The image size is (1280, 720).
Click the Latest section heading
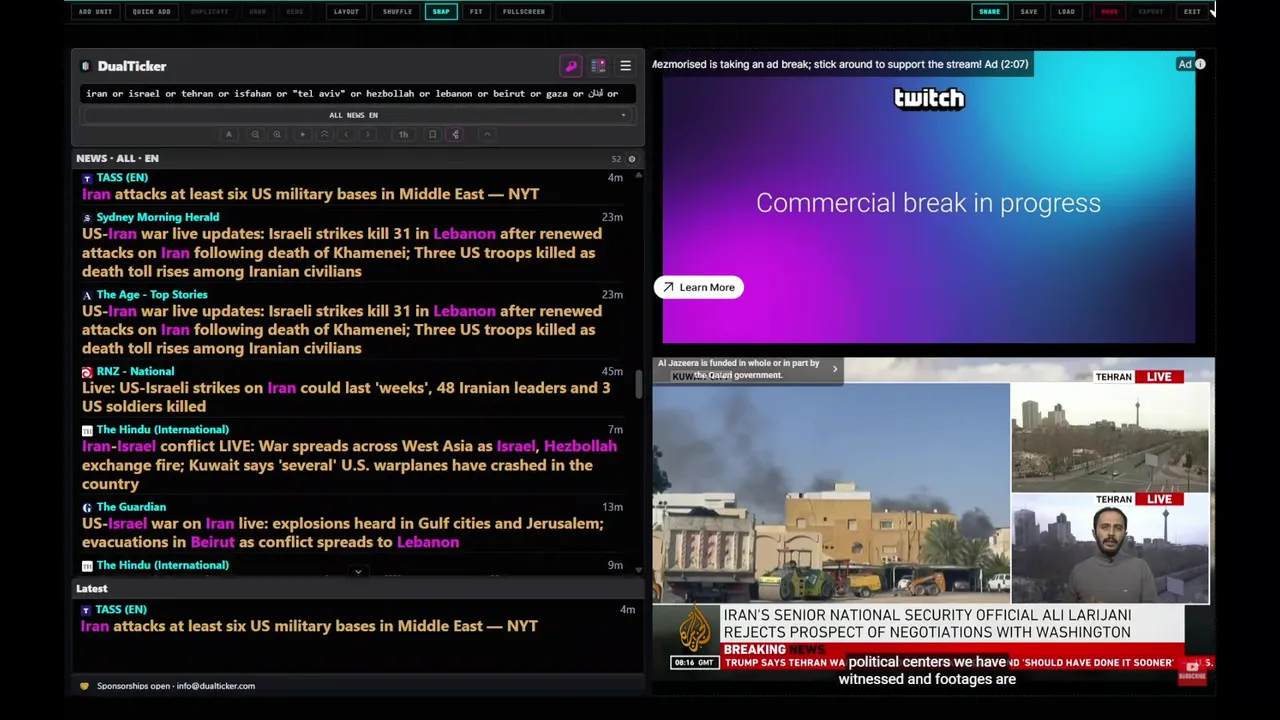click(x=92, y=588)
